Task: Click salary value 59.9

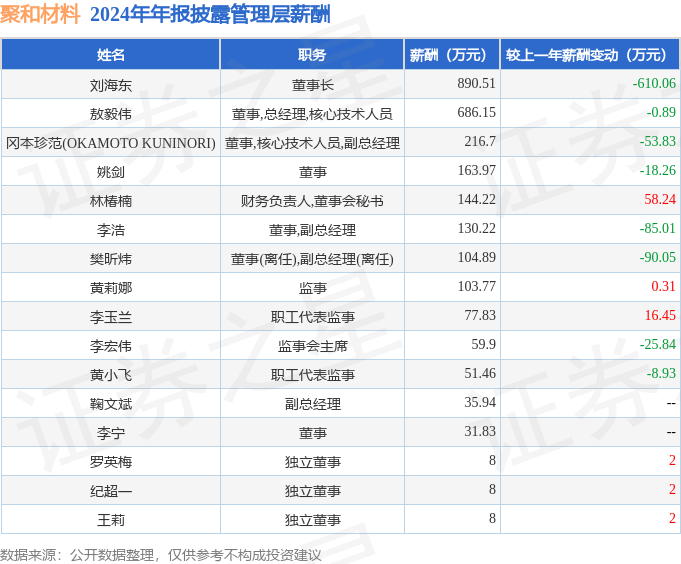Action: [x=483, y=345]
